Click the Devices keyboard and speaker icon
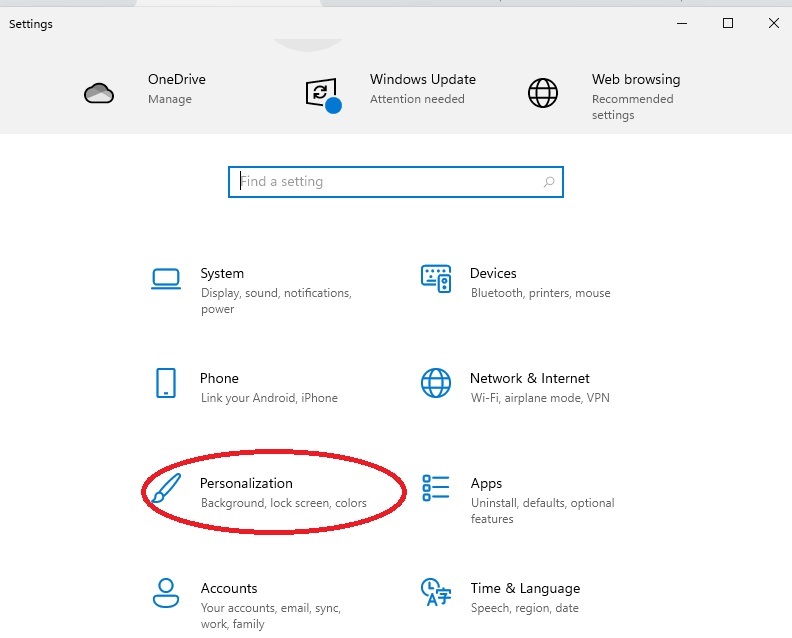 click(x=436, y=278)
